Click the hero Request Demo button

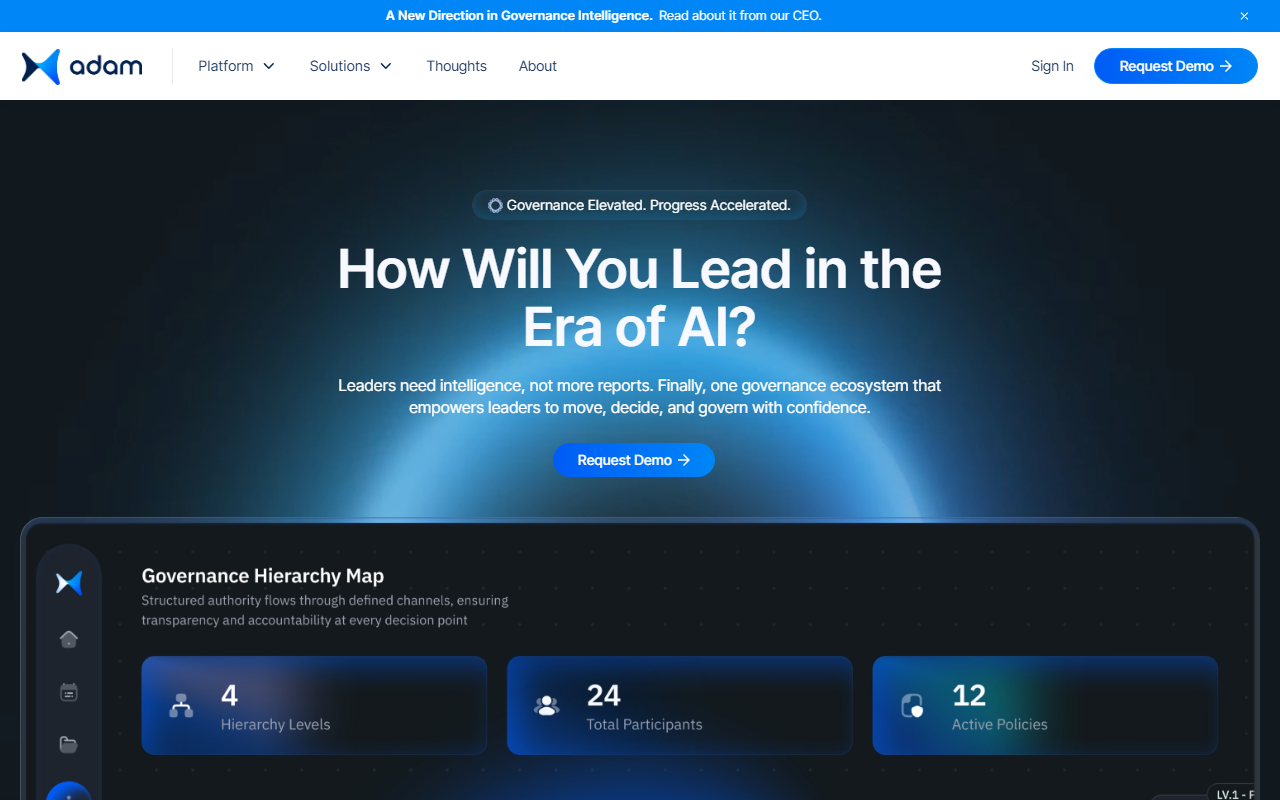pos(634,460)
